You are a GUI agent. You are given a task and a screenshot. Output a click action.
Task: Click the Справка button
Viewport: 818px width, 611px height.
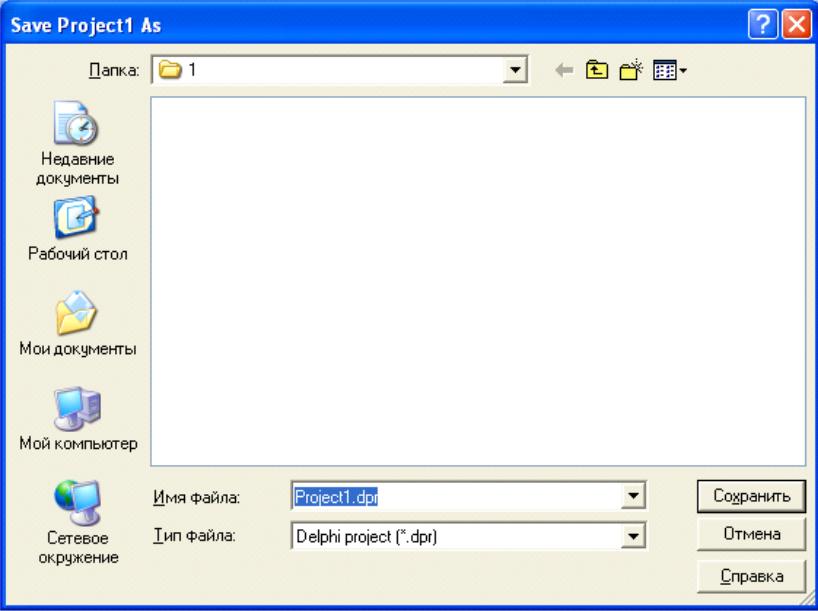751,576
